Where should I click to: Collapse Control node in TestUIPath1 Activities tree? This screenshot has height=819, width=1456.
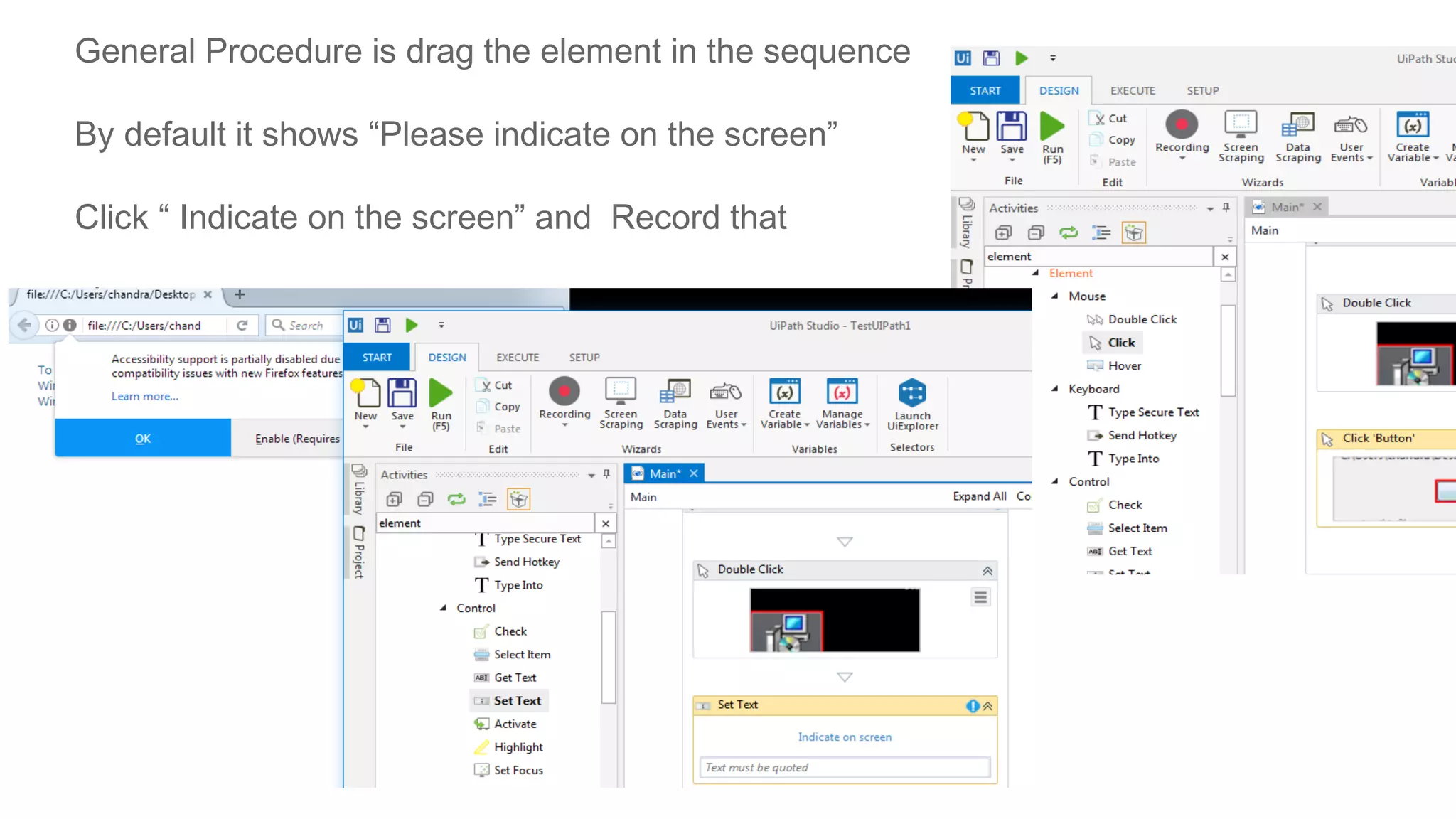pos(443,608)
